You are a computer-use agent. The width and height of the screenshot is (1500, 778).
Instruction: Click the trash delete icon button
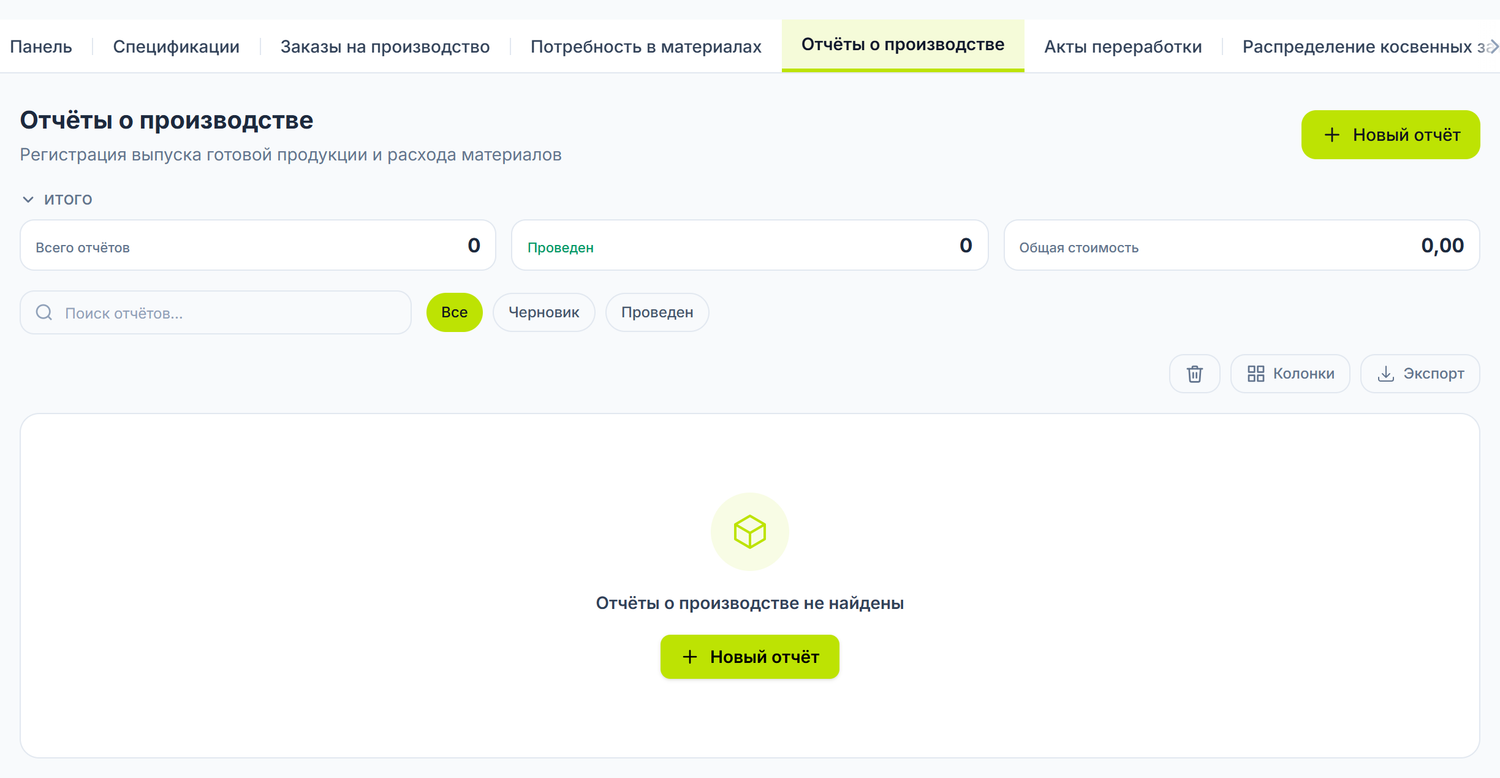click(1194, 374)
